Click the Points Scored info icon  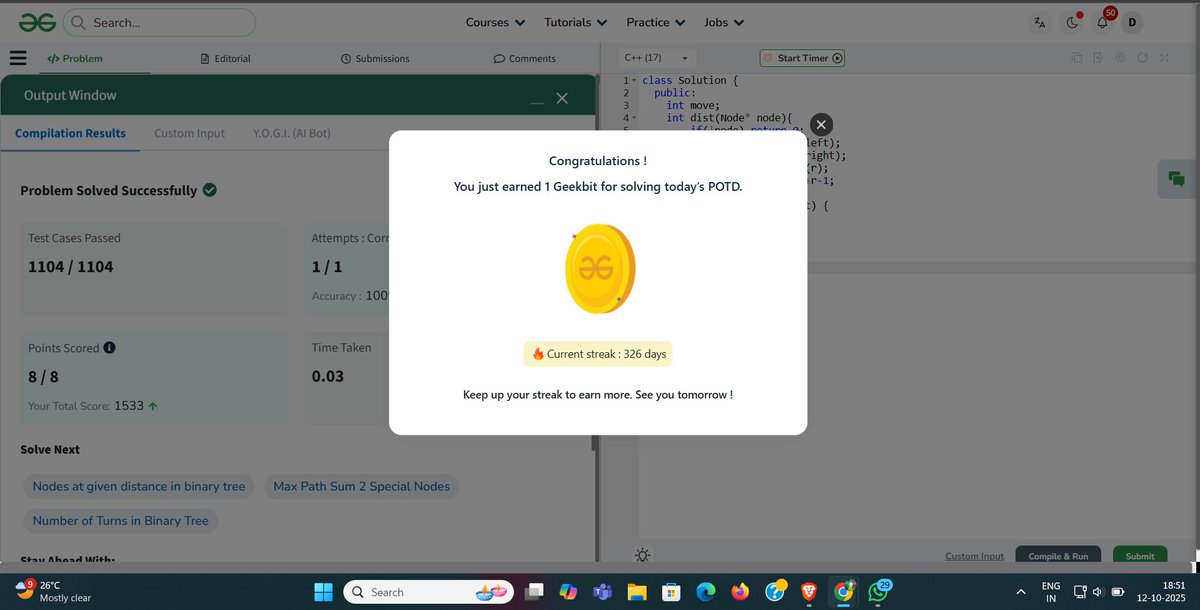click(109, 348)
